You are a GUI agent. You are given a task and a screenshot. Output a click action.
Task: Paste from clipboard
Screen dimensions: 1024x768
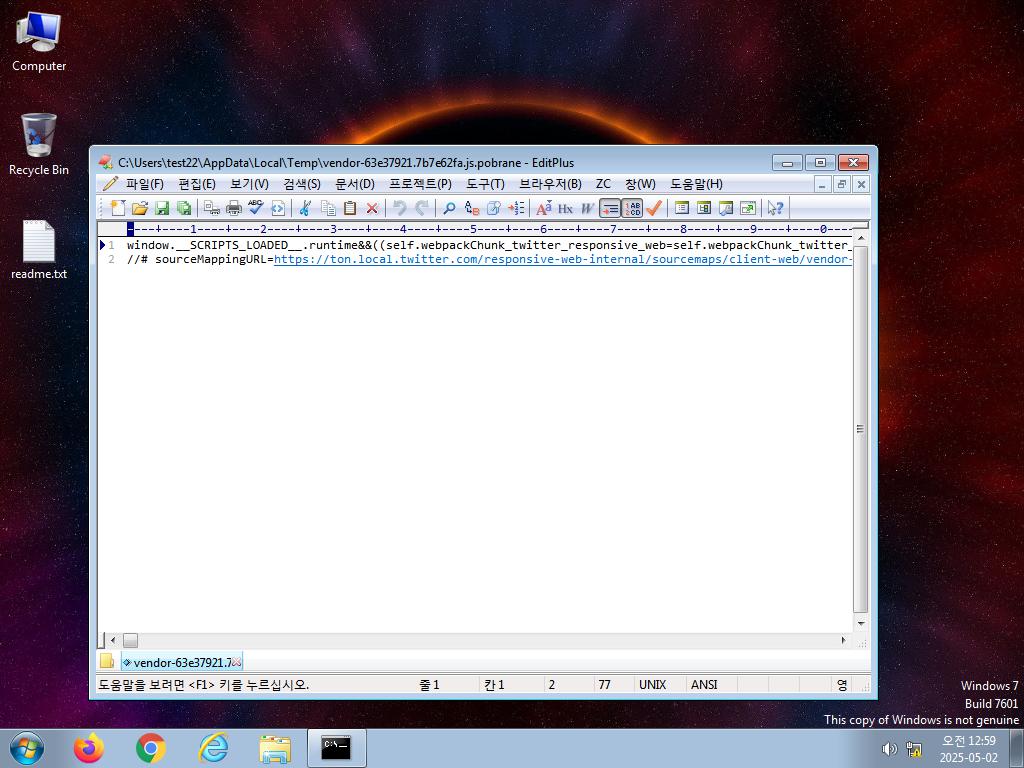[x=350, y=208]
